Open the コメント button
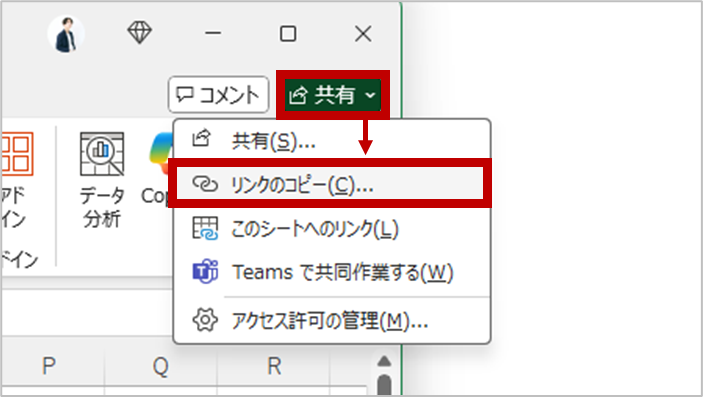 tap(218, 95)
